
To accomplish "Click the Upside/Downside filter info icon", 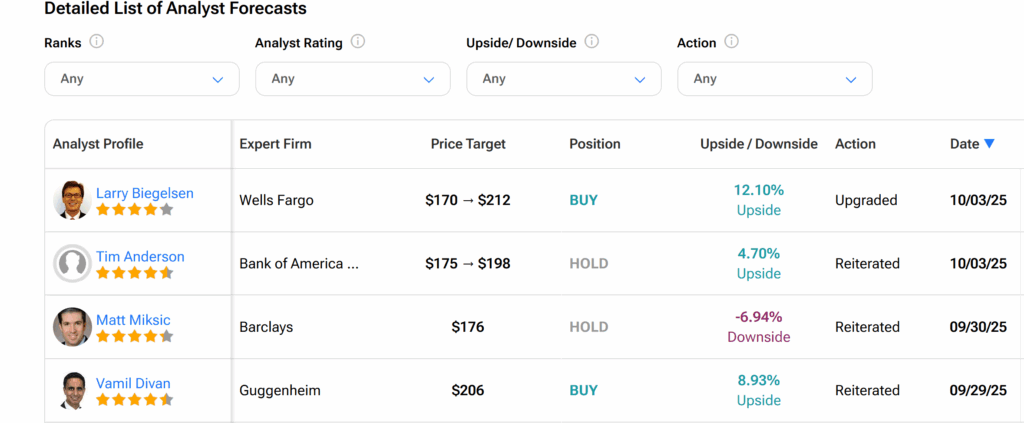I will pos(592,42).
